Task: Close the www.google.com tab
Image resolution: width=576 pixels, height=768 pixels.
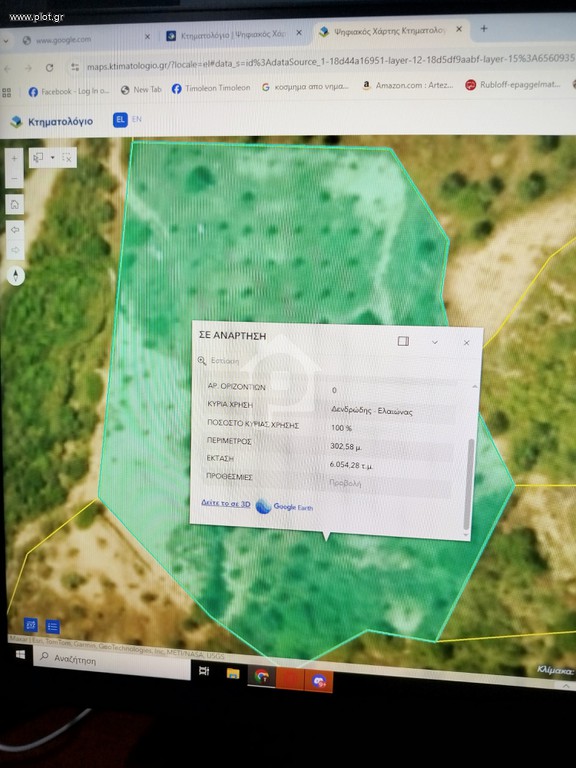Action: click(147, 37)
